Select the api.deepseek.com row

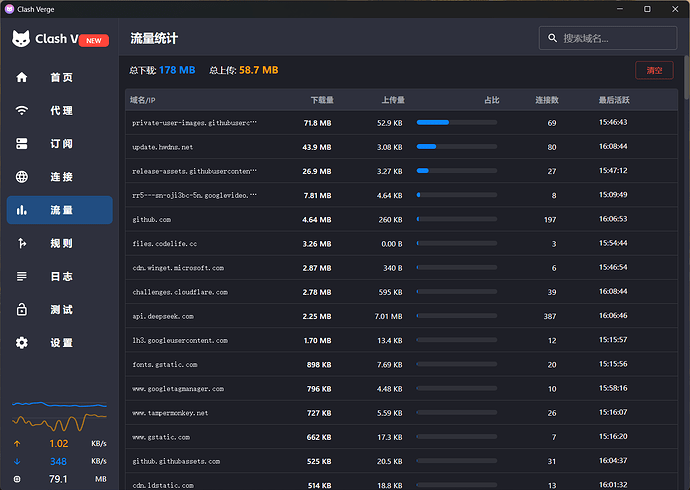[x=401, y=316]
